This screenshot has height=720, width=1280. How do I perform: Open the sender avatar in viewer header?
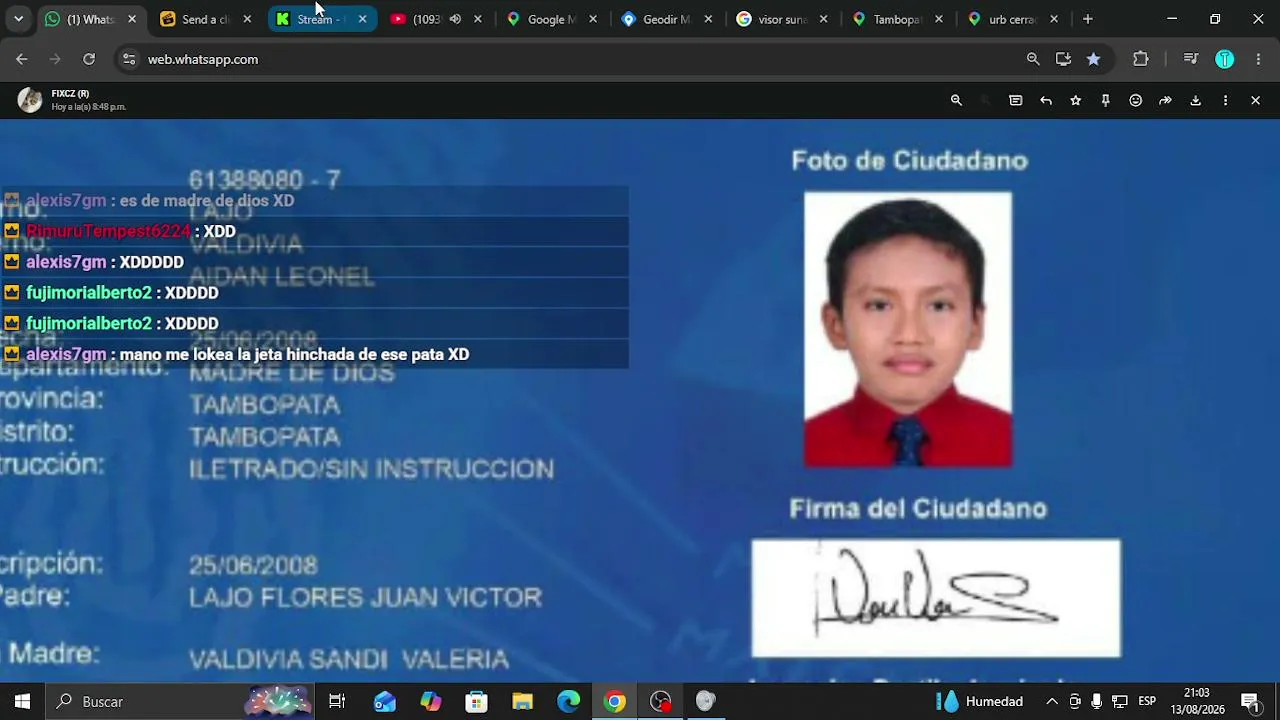30,100
